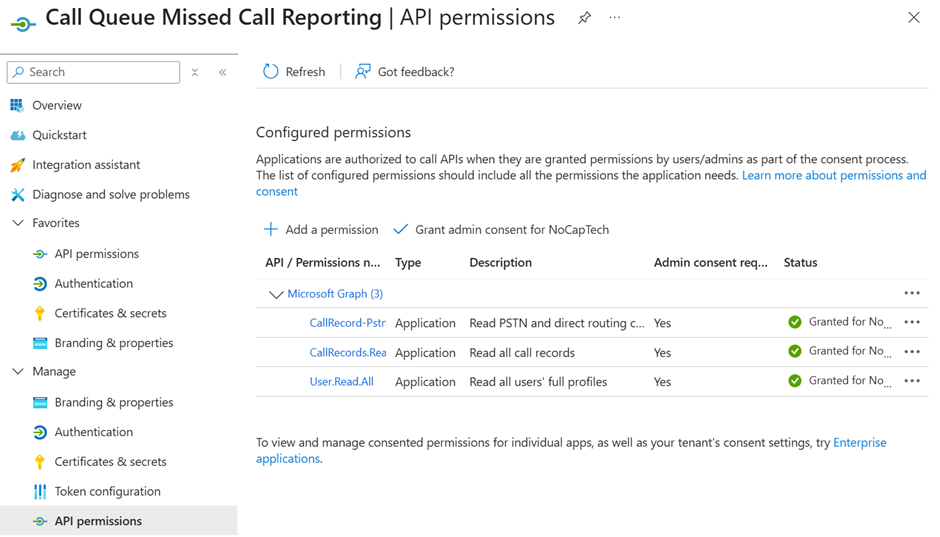Collapse the Manage section in sidebar

(18, 371)
